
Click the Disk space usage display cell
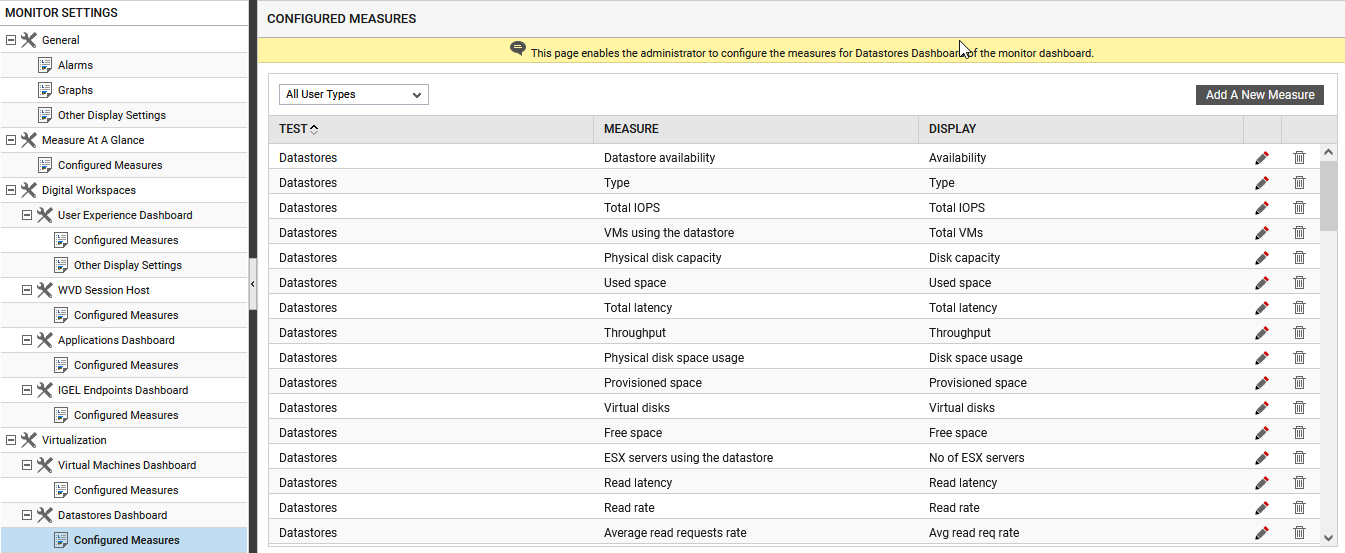click(975, 358)
